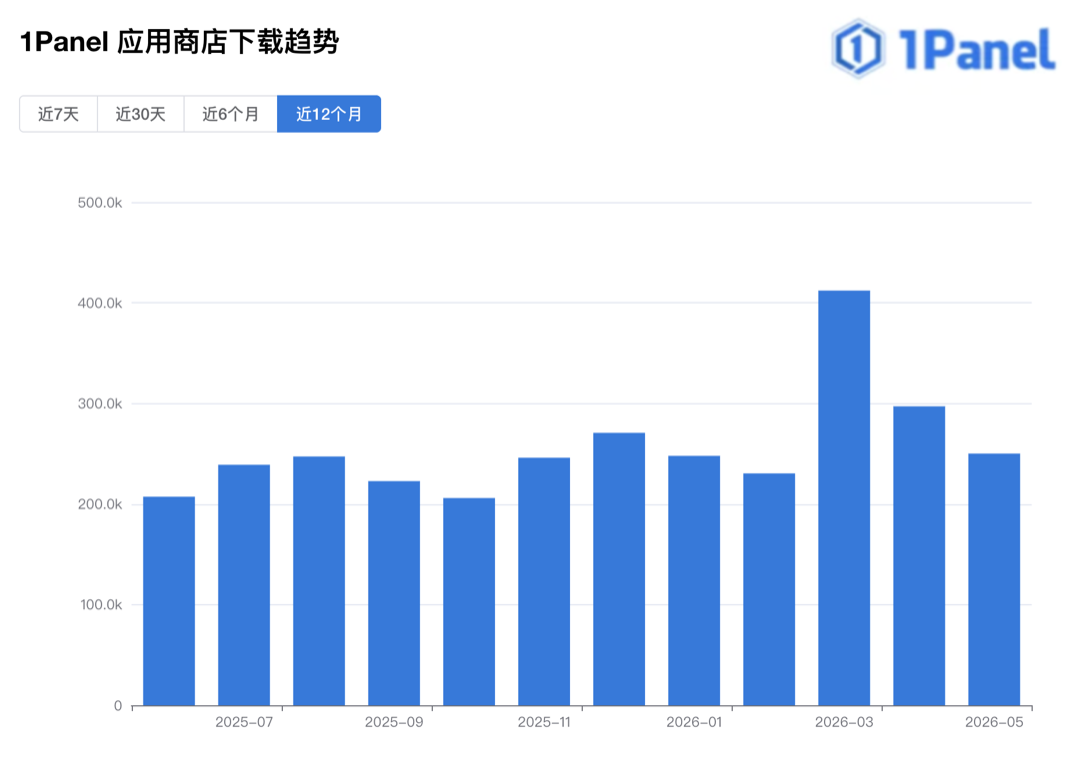Click the title 1Panel 应用商店下载趋势
The width and height of the screenshot is (1084, 764).
[179, 41]
